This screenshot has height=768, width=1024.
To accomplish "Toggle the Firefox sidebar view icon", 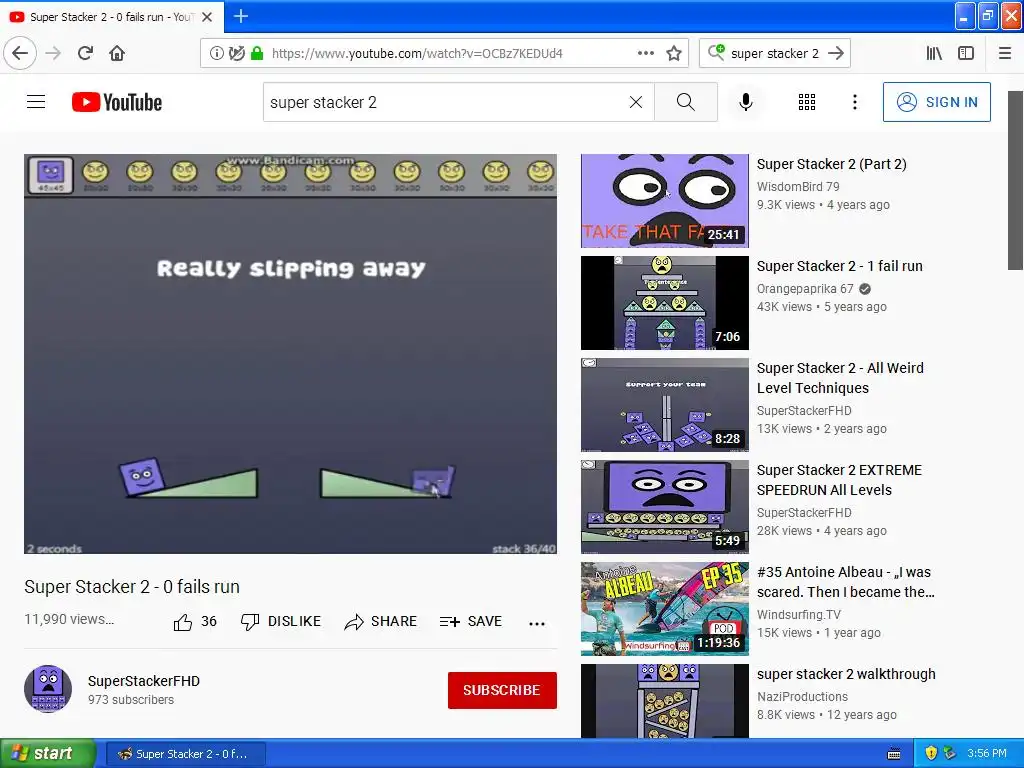I will point(966,54).
